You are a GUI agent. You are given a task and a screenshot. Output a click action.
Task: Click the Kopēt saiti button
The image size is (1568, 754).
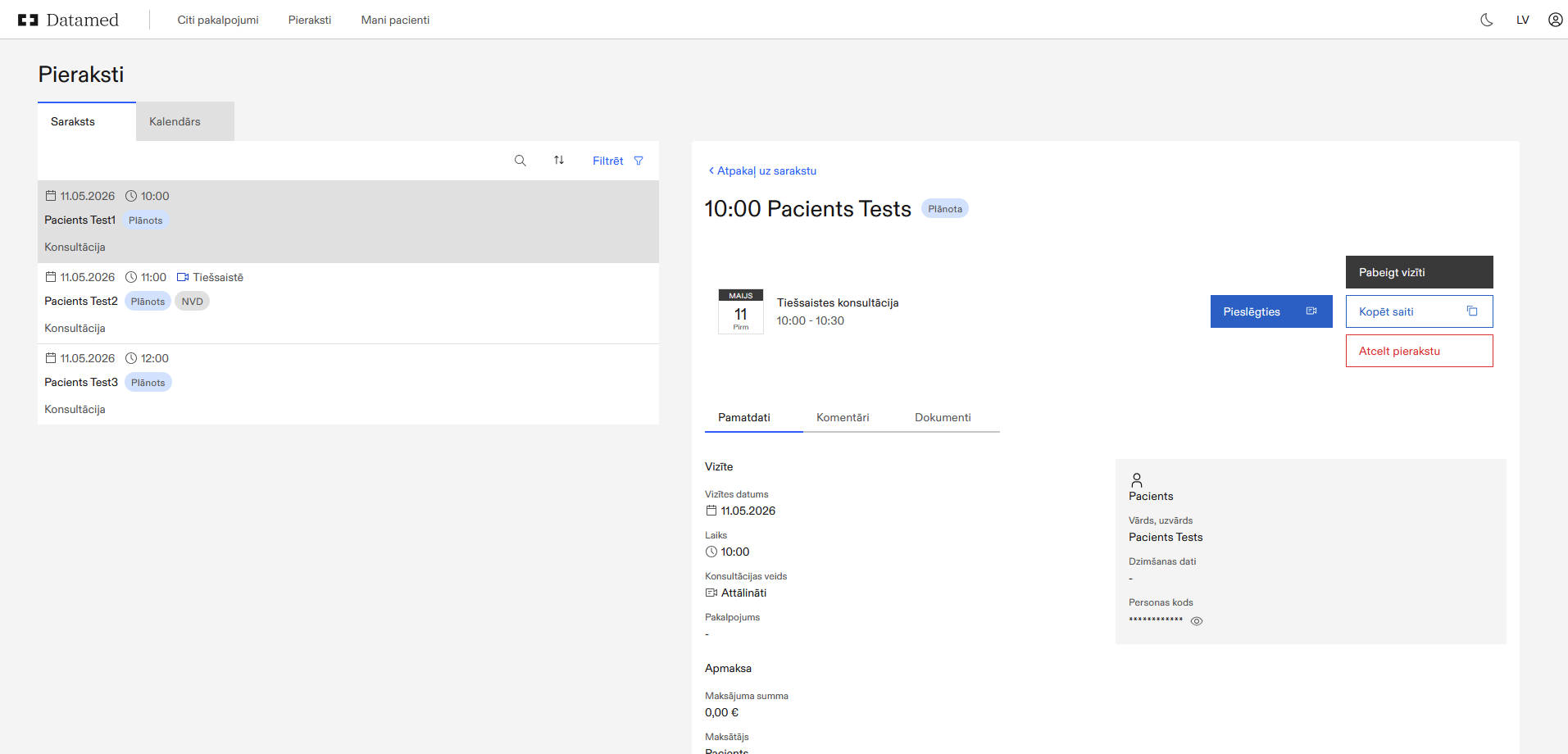click(x=1420, y=311)
